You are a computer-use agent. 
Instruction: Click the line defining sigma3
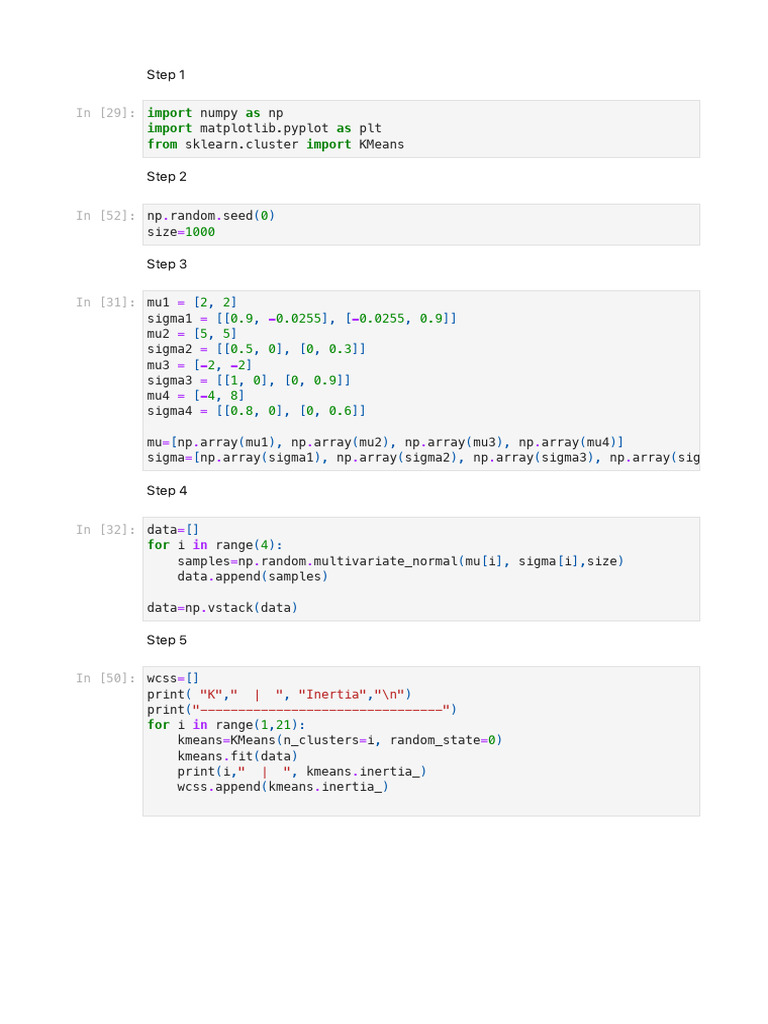(x=249, y=381)
